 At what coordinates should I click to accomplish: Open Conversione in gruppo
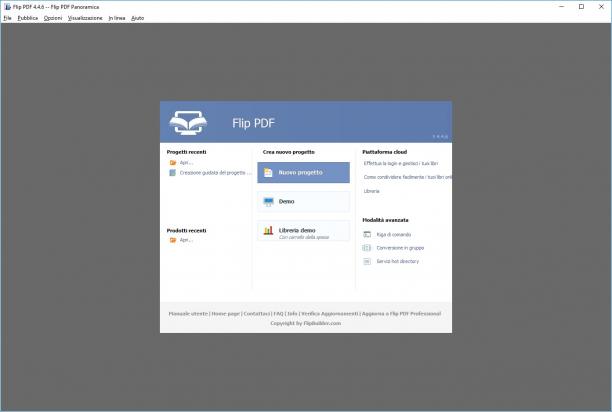pos(400,248)
